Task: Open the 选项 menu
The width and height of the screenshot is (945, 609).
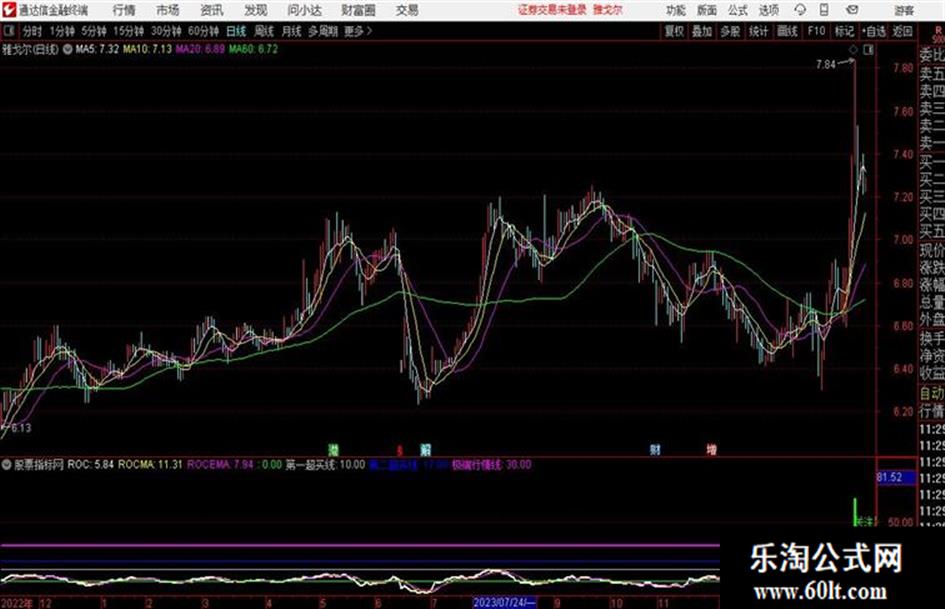Action: point(768,10)
